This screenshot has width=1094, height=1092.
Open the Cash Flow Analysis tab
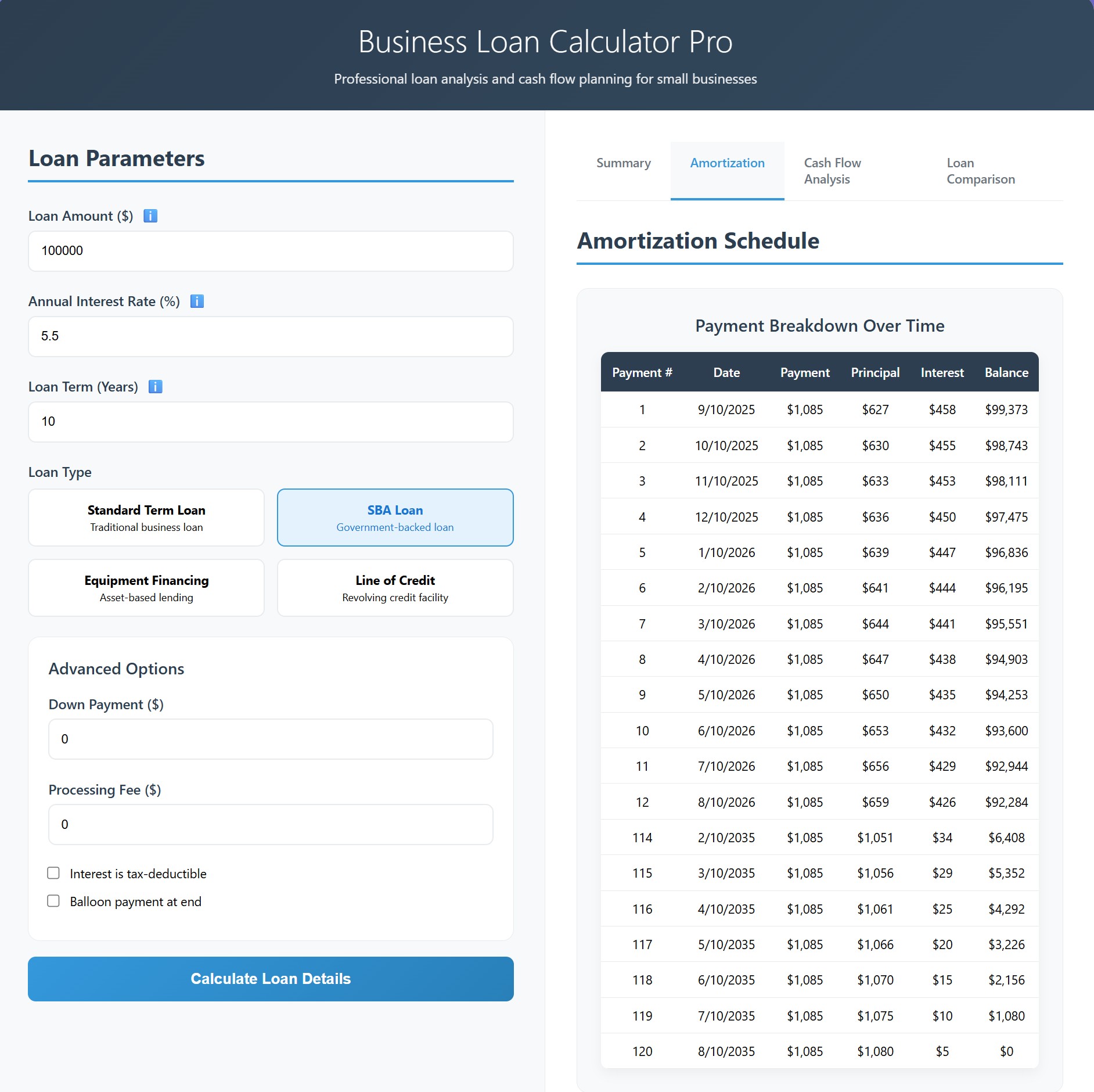click(832, 171)
